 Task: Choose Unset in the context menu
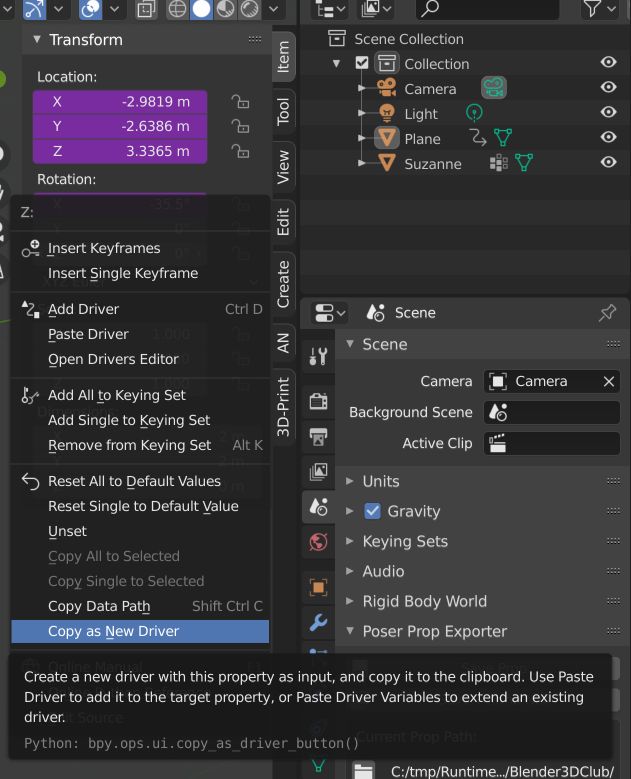click(x=141, y=531)
